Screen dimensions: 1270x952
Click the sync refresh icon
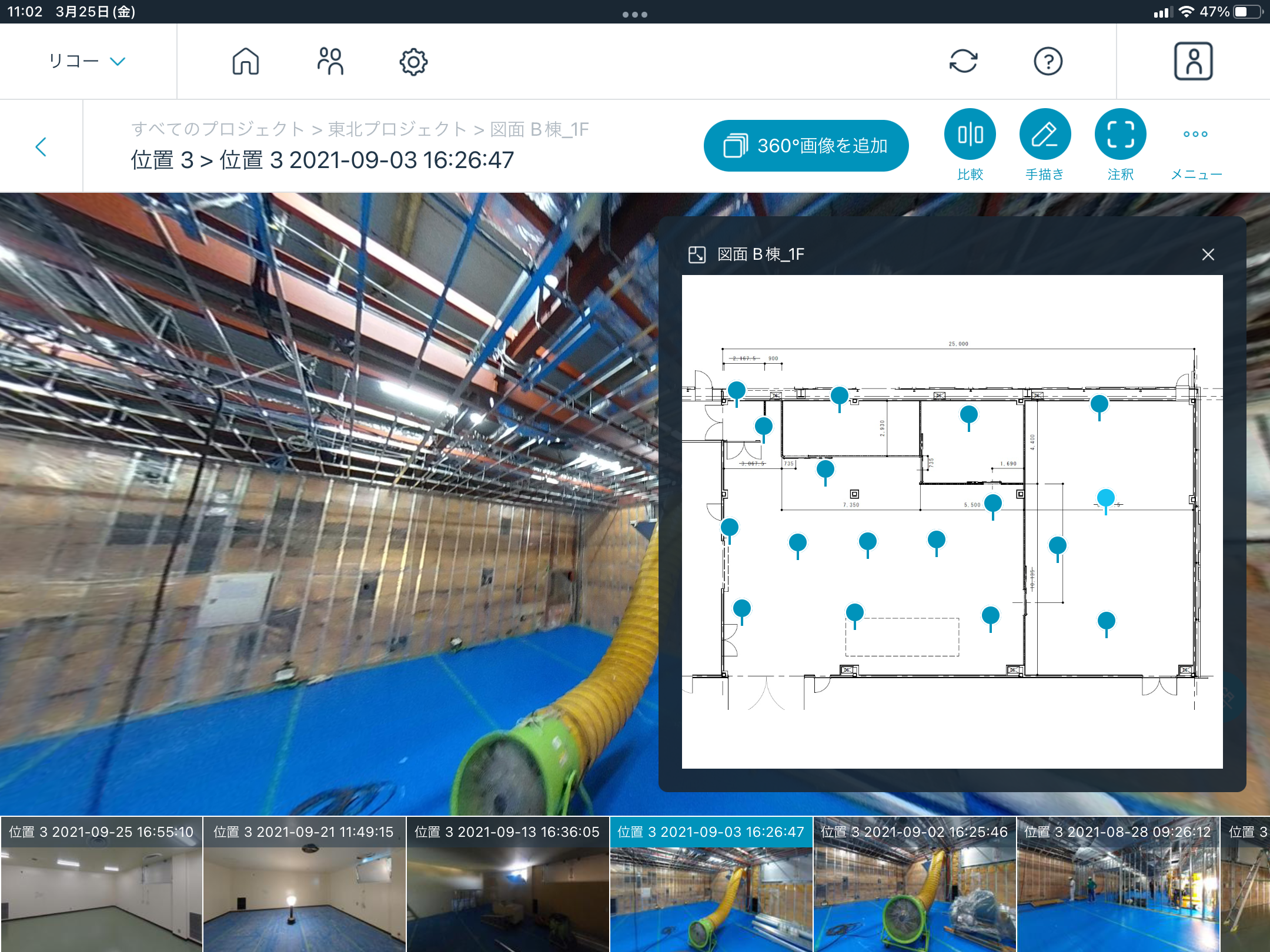(x=963, y=61)
